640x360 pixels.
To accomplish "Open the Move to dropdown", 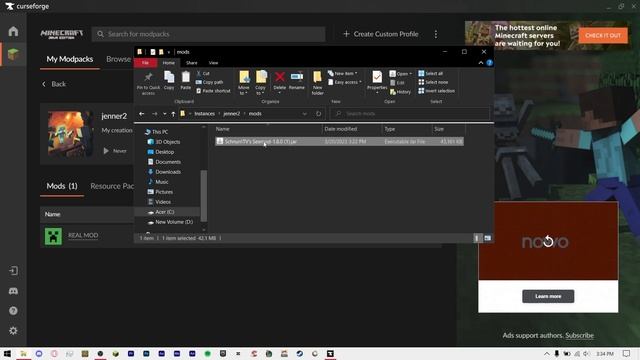I will coord(244,83).
